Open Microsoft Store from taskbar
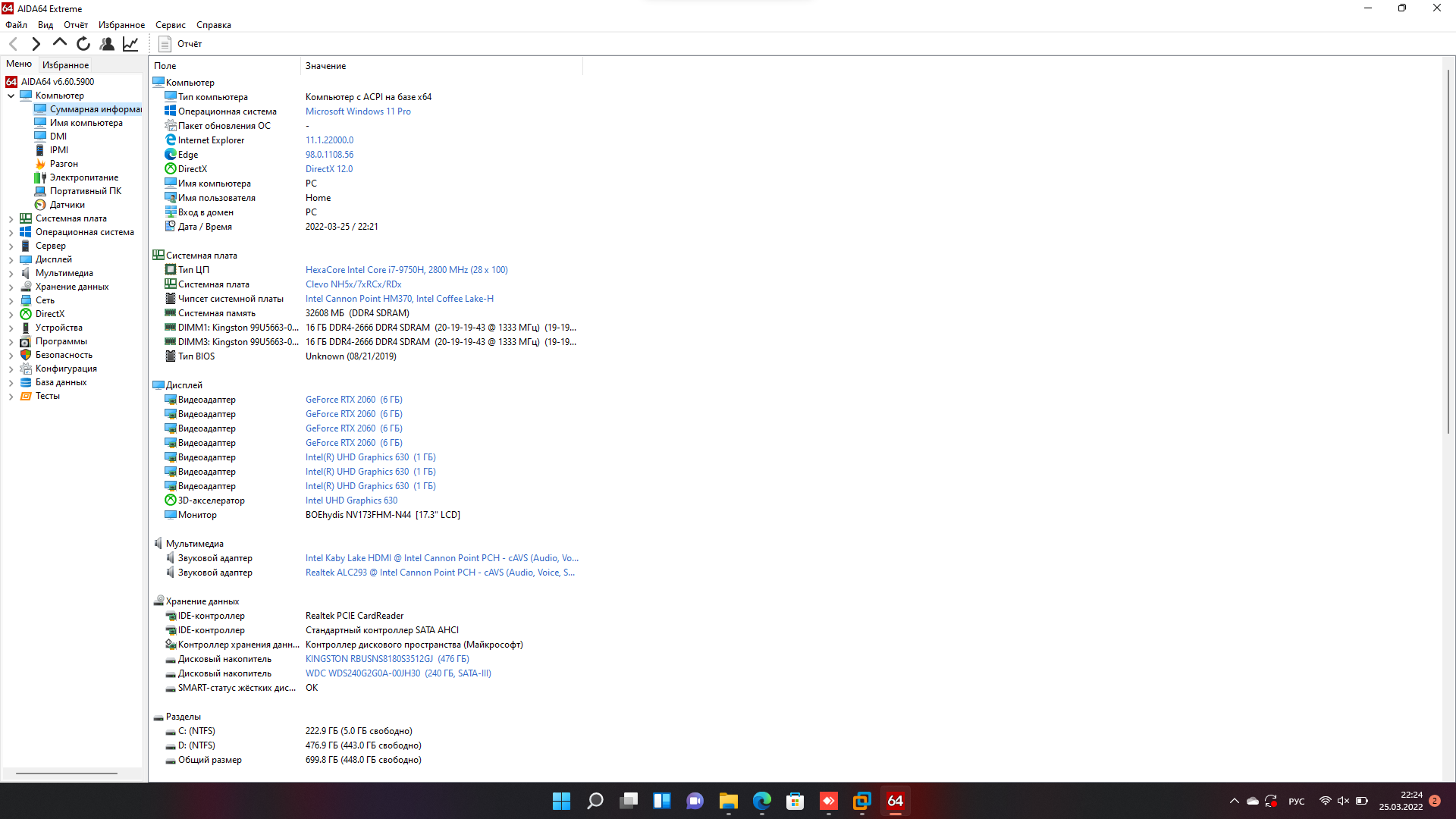1456x819 pixels. pos(795,801)
